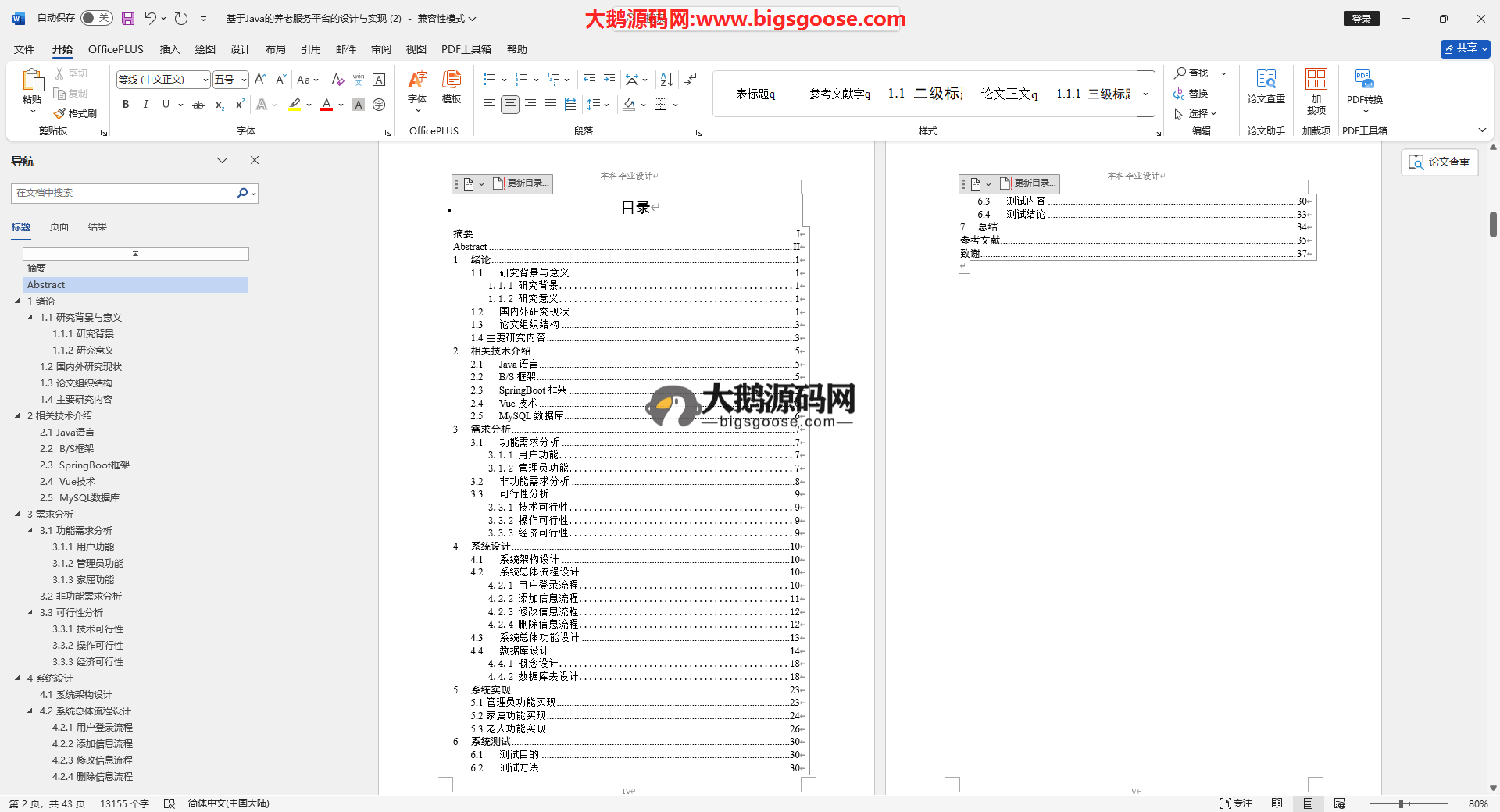Collapse the 1 绪论 heading in navigation
The width and height of the screenshot is (1500, 812).
coord(18,301)
